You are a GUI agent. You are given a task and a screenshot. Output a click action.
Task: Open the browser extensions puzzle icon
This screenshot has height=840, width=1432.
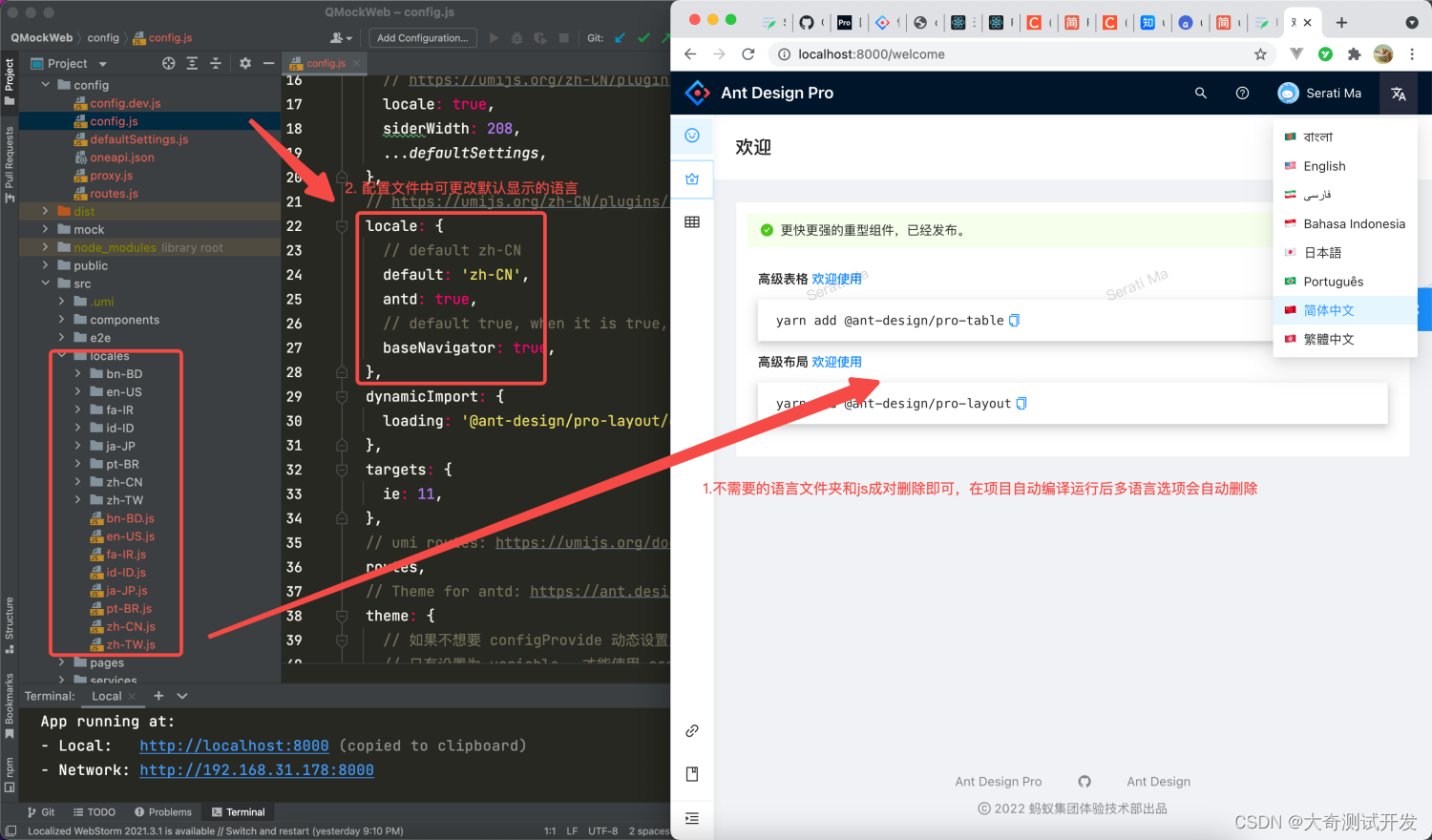tap(1354, 54)
